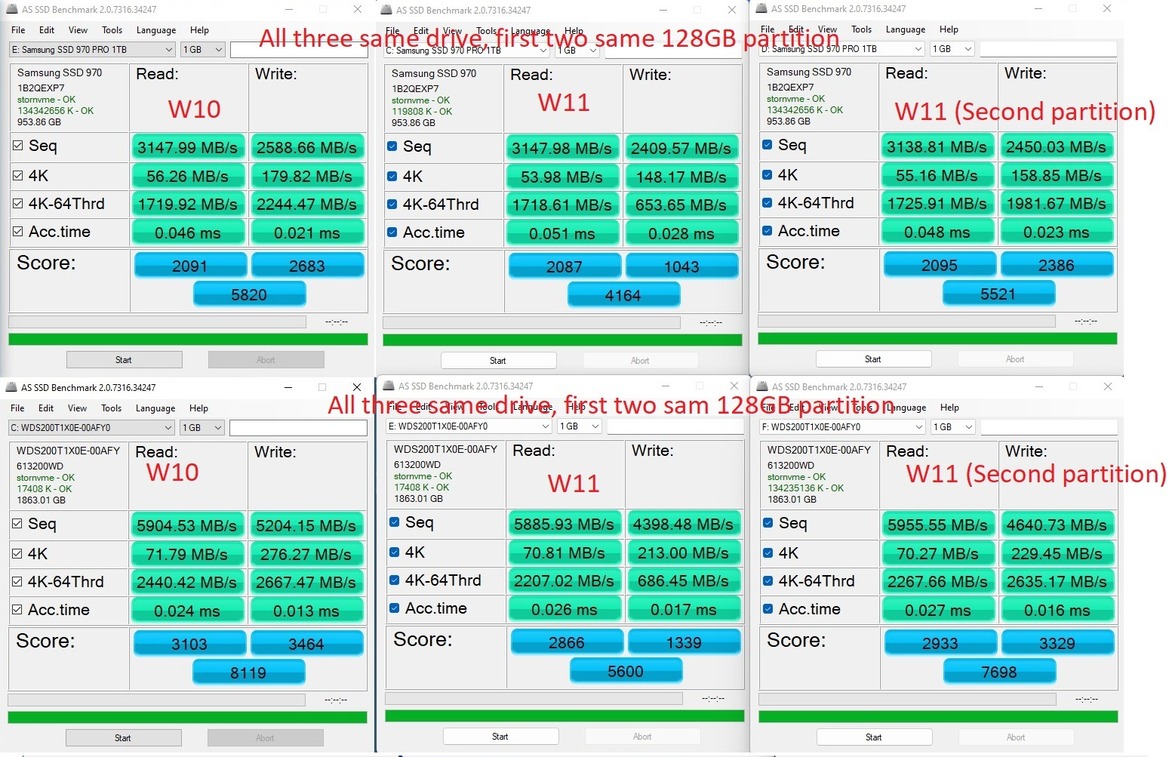This screenshot has height=757, width=1169.
Task: Click green progress bar in Samsung E: window
Action: pyautogui.click(x=188, y=339)
